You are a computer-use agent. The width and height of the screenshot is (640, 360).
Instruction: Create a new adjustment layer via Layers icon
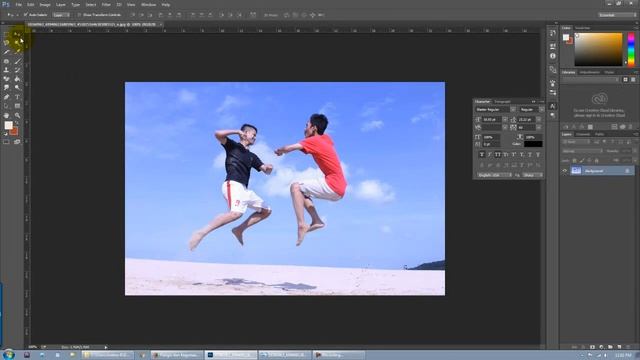point(601,347)
